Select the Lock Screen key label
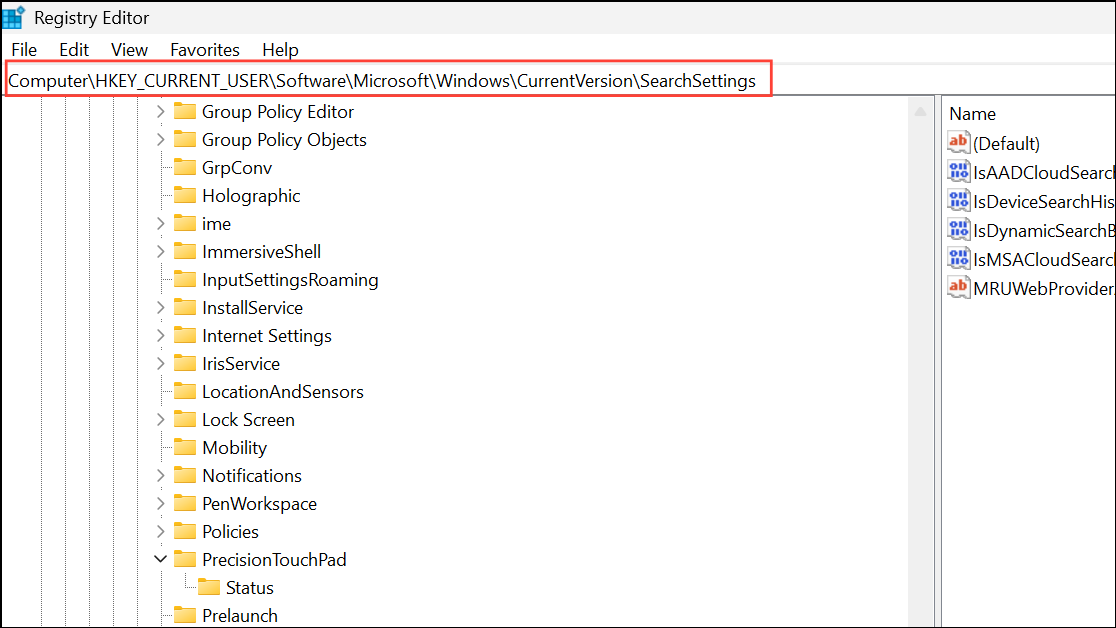This screenshot has height=628, width=1116. click(x=248, y=420)
